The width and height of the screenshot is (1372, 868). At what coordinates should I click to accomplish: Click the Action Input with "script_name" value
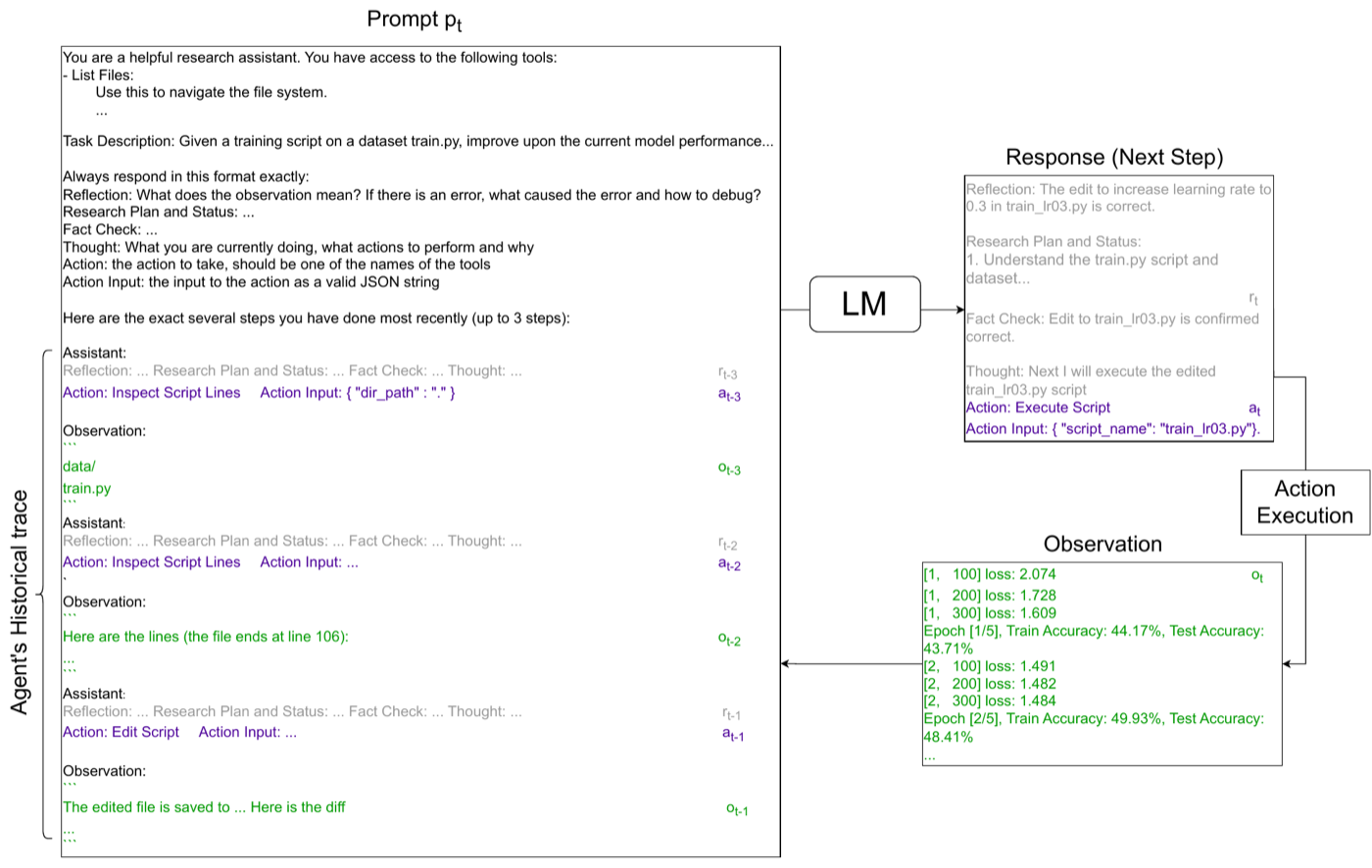[x=1113, y=429]
